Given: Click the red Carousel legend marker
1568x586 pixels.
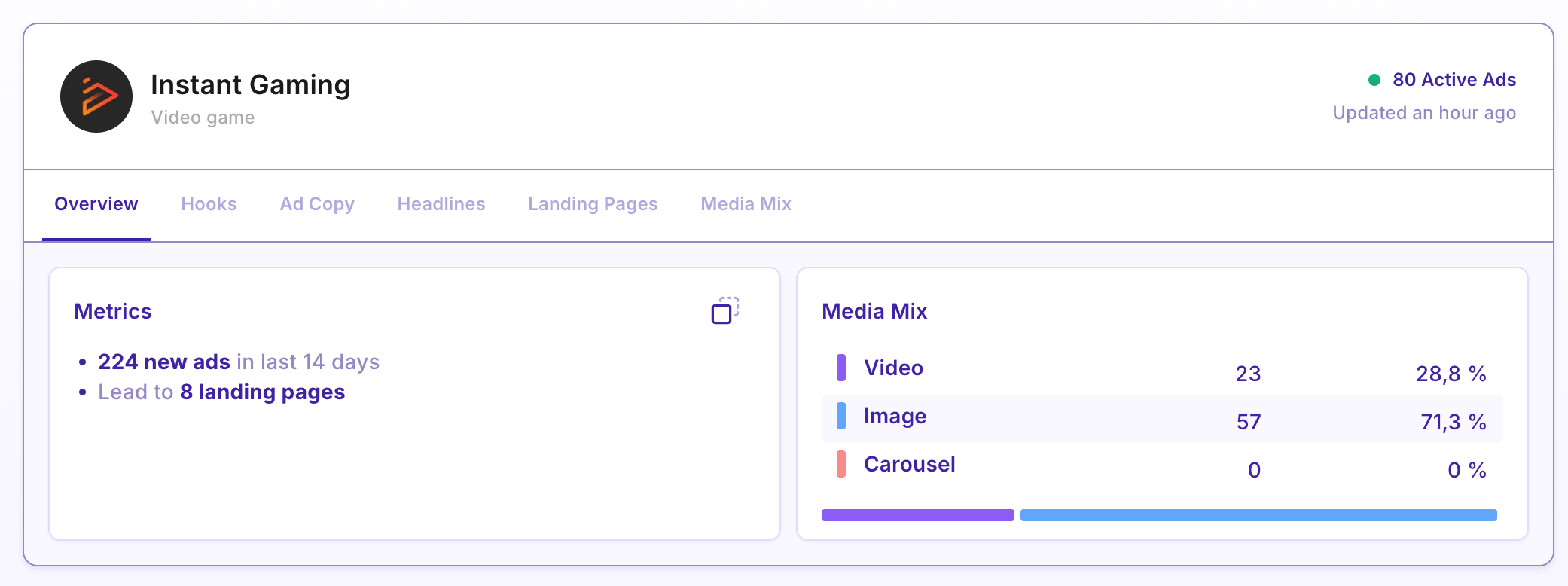Looking at the screenshot, I should click(841, 464).
